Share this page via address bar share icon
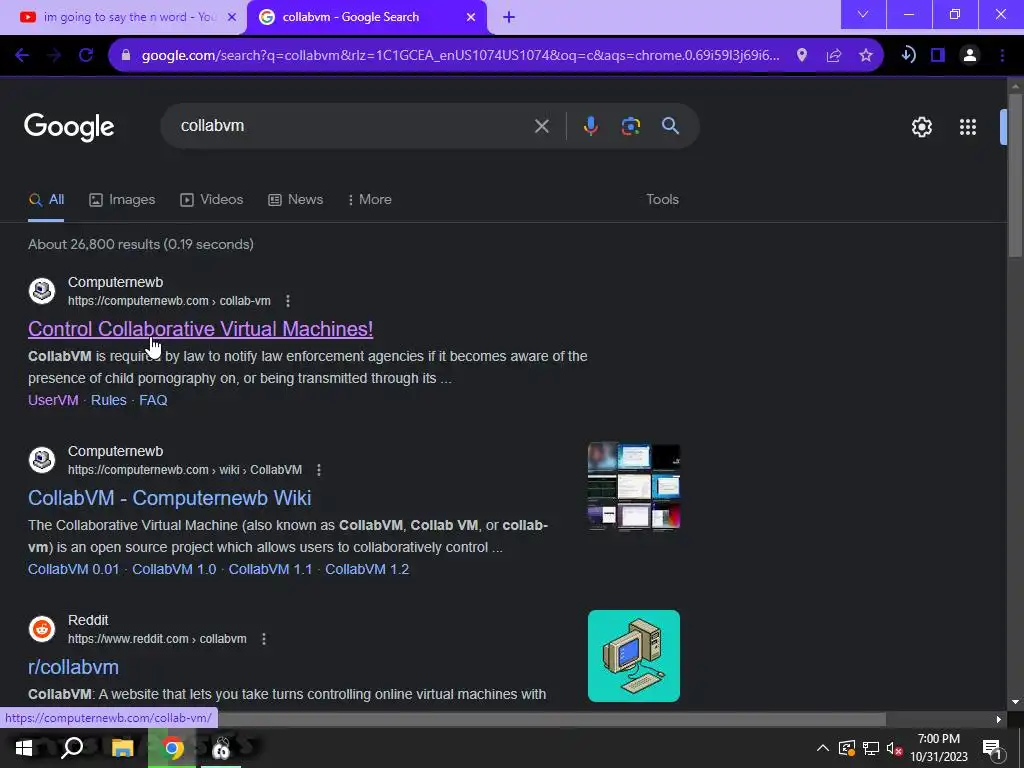The height and width of the screenshot is (768, 1024). coord(833,56)
